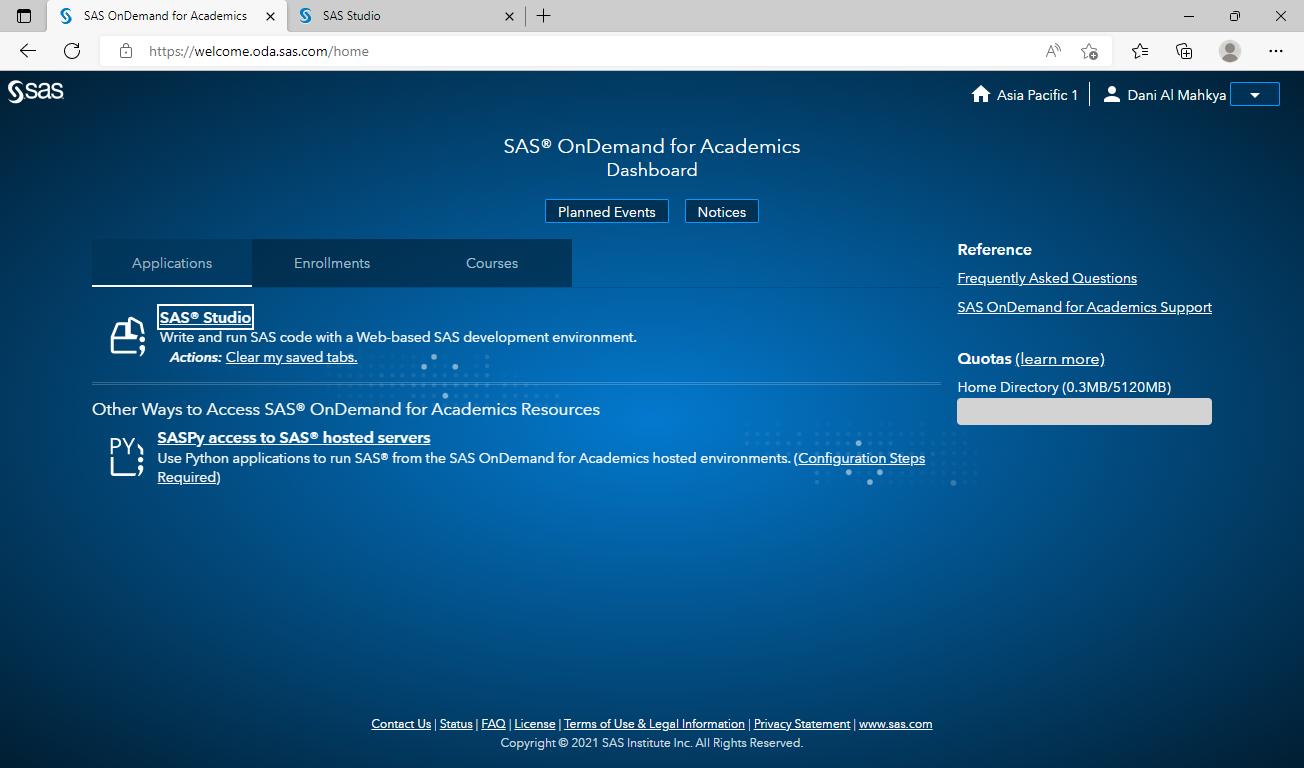This screenshot has height=768, width=1304.
Task: Click the Read aloud icon in address bar
Action: 1053,51
